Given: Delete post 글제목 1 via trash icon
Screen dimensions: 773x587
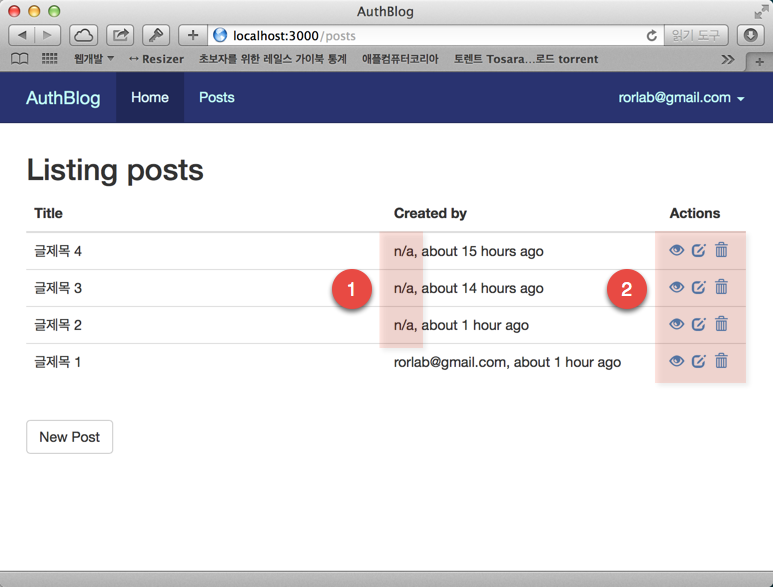Looking at the screenshot, I should [x=721, y=361].
